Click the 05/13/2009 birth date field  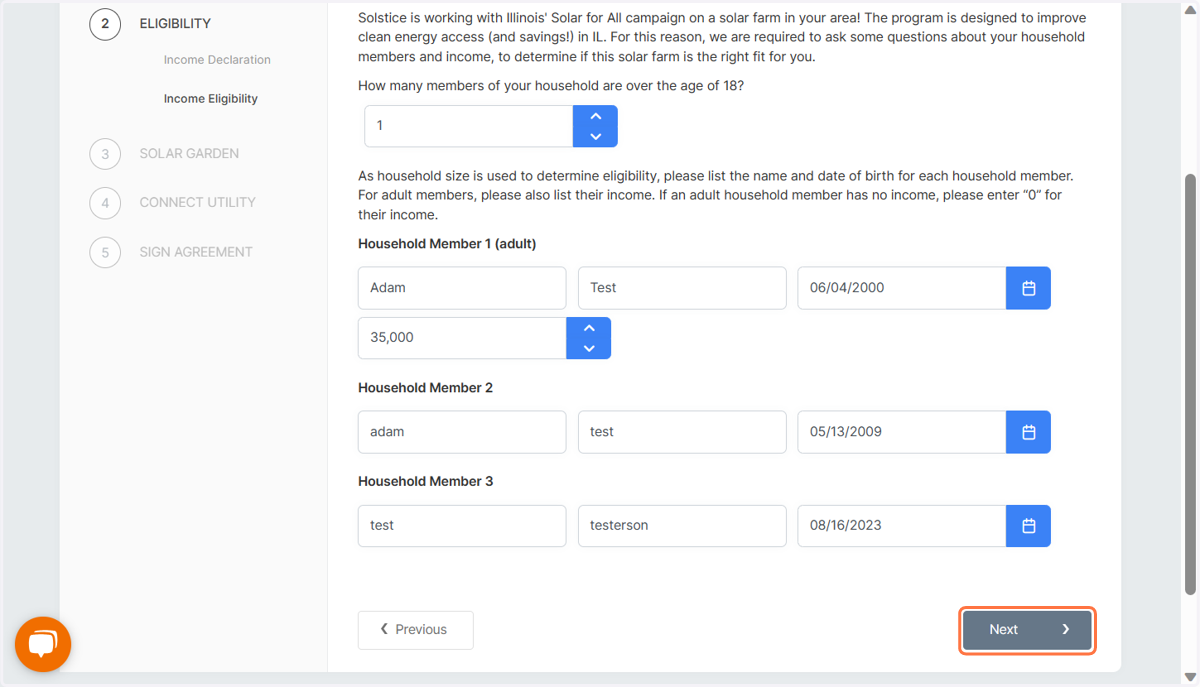coord(902,432)
